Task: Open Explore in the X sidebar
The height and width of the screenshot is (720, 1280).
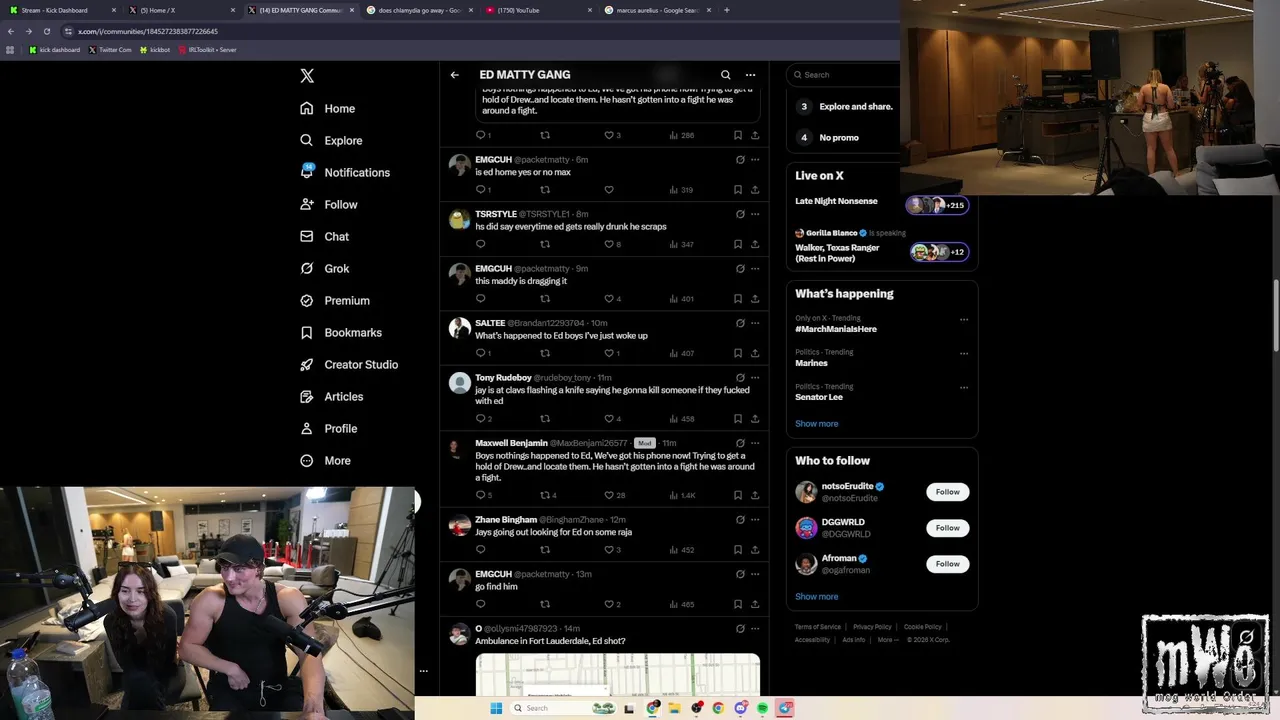Action: tap(331, 140)
